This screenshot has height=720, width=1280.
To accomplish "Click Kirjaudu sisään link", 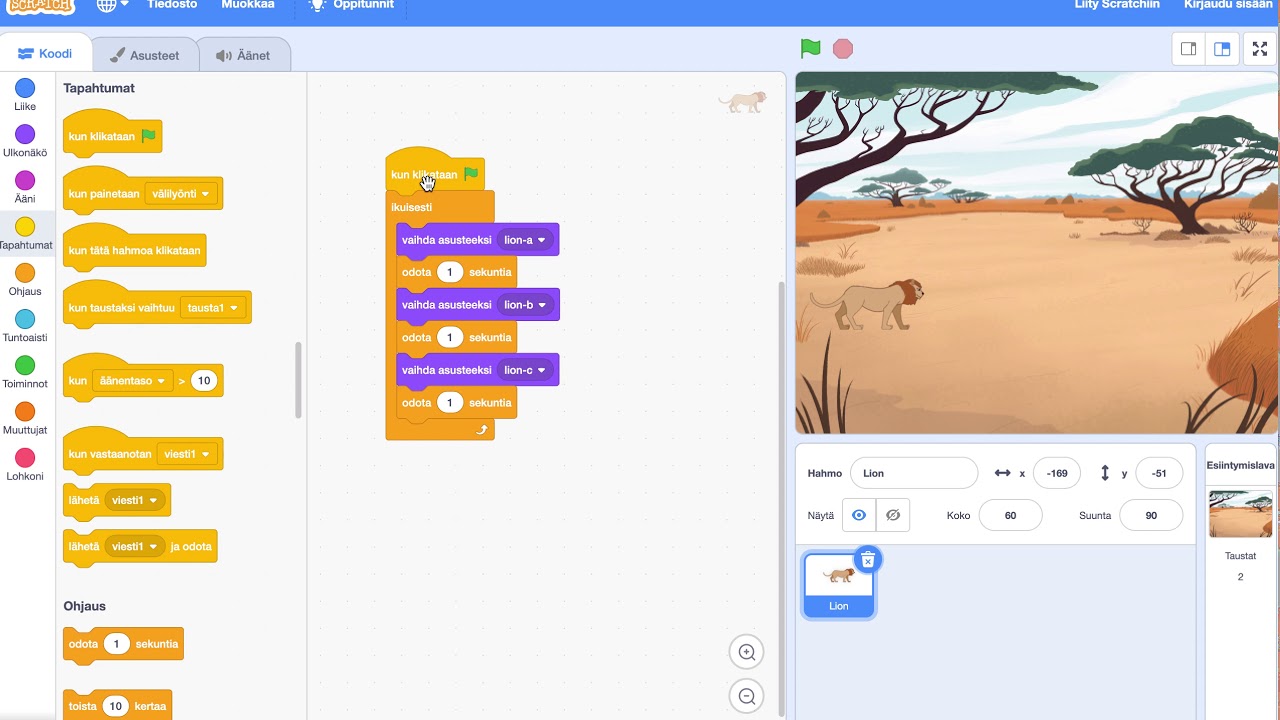I will click(1228, 5).
